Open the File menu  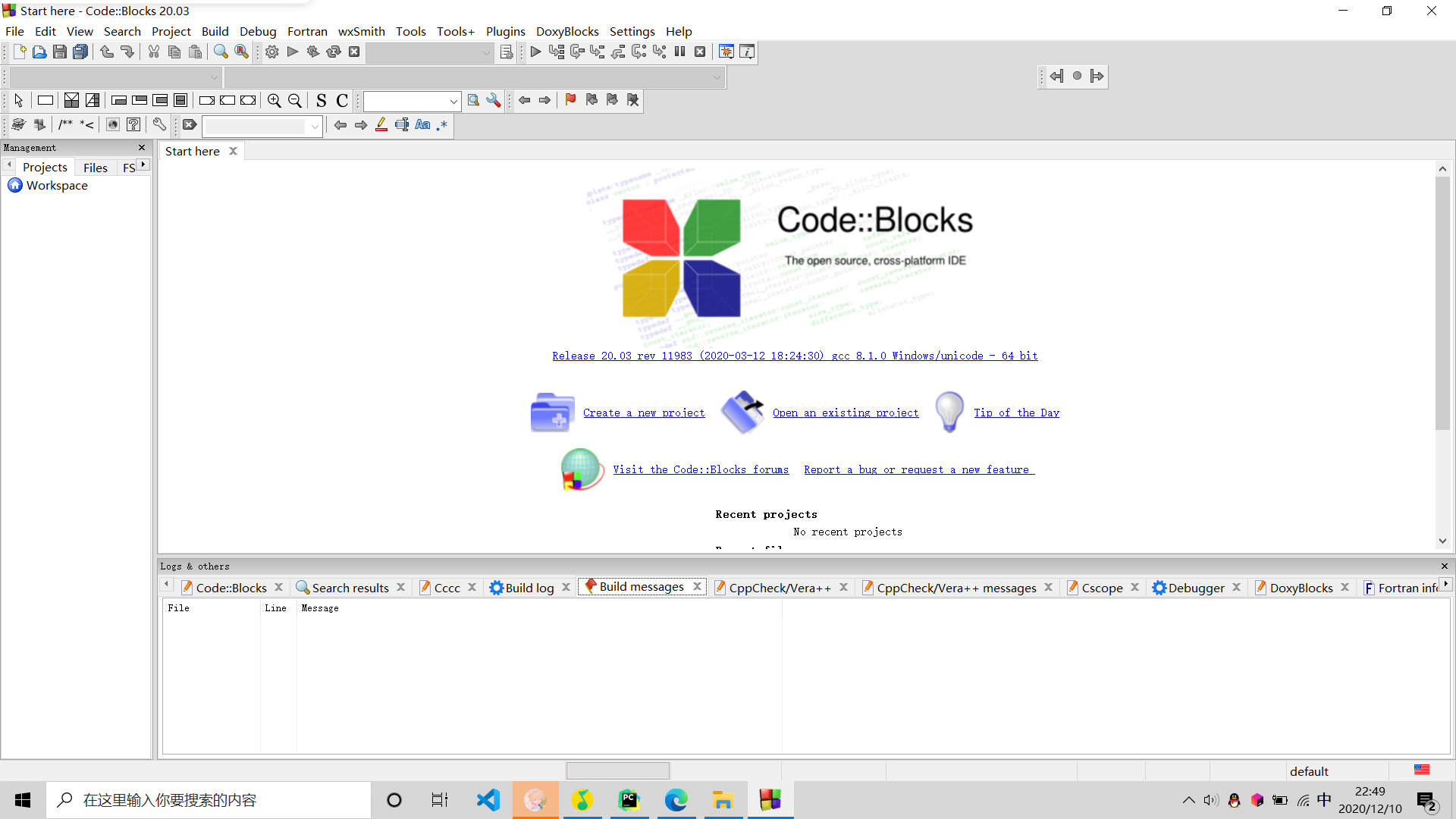pyautogui.click(x=14, y=31)
